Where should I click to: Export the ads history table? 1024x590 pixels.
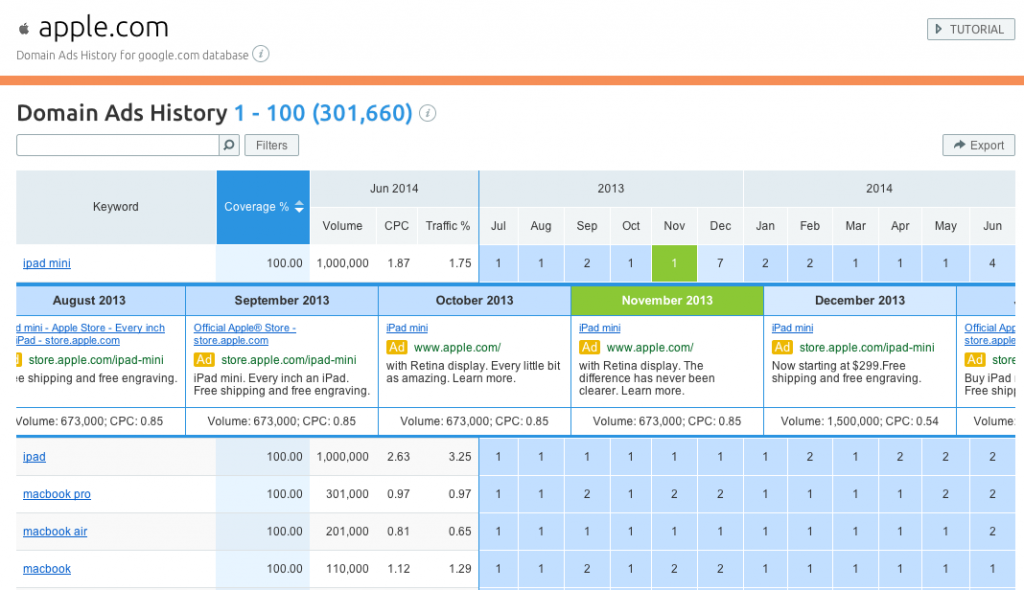(x=978, y=145)
